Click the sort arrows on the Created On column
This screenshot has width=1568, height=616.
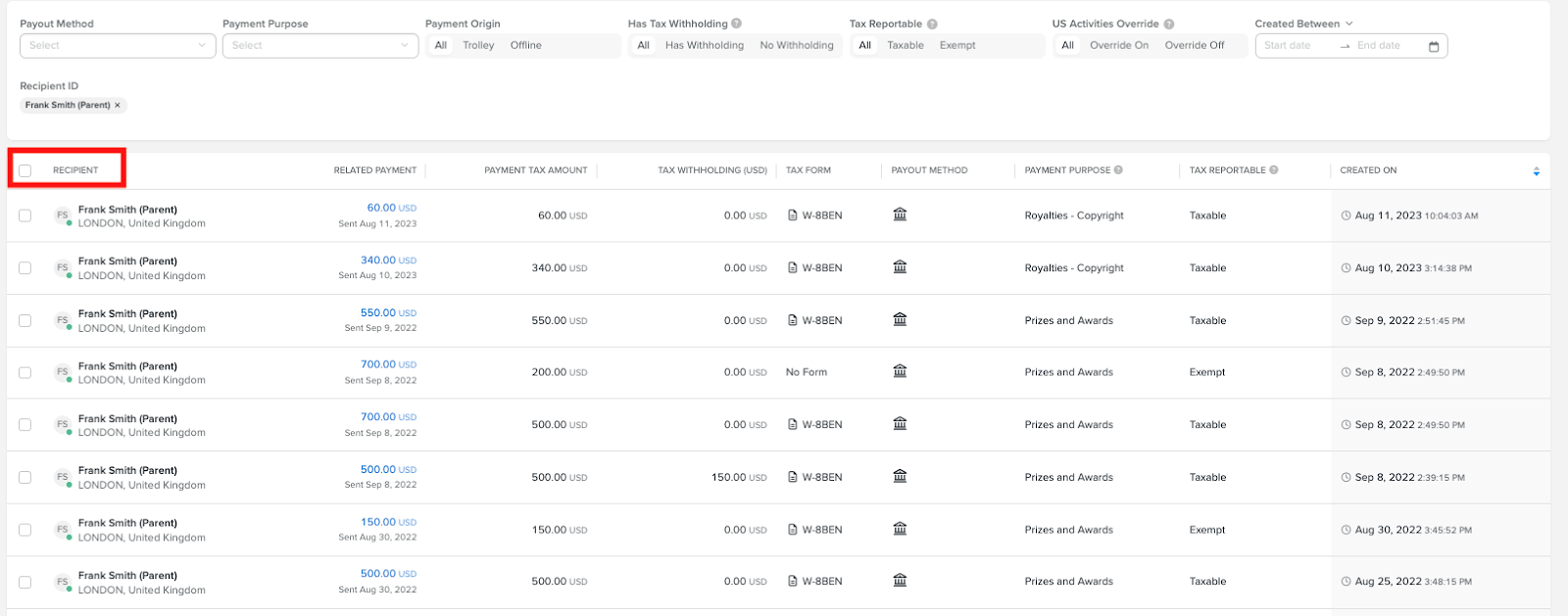pyautogui.click(x=1536, y=171)
